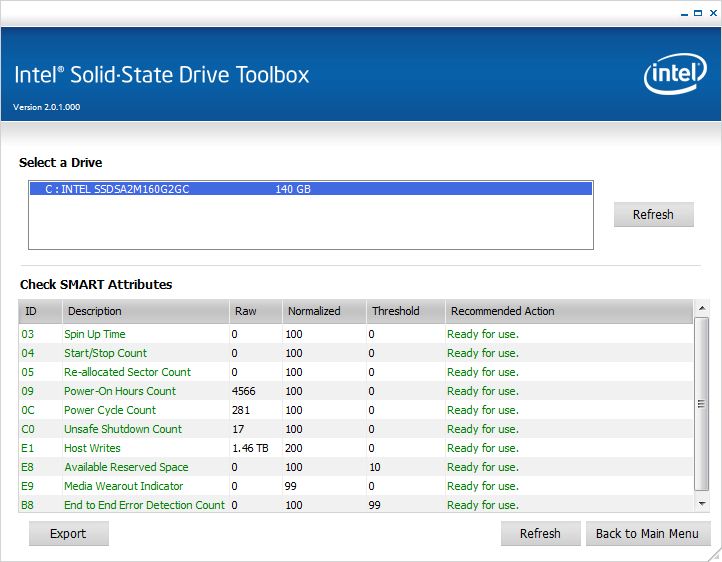Select the Re-allocated Sector Count attribute

click(355, 372)
